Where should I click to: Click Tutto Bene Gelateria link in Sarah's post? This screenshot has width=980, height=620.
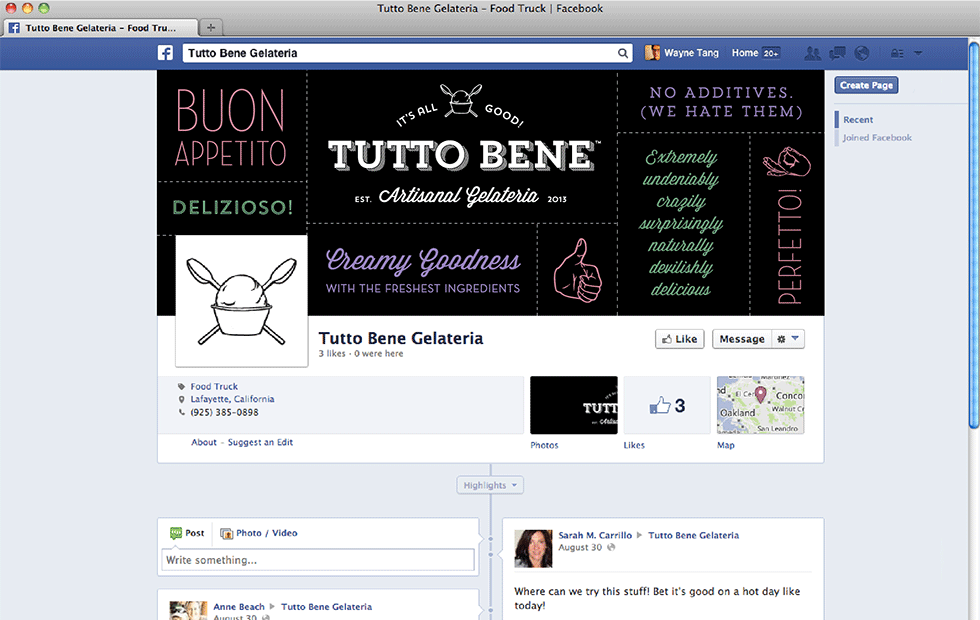point(693,535)
